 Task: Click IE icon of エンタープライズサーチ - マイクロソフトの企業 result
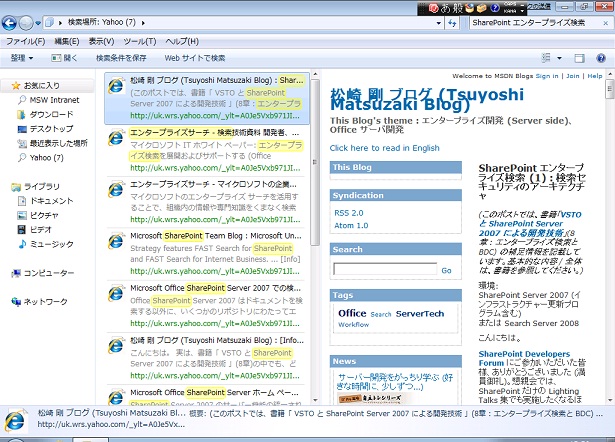pos(116,189)
